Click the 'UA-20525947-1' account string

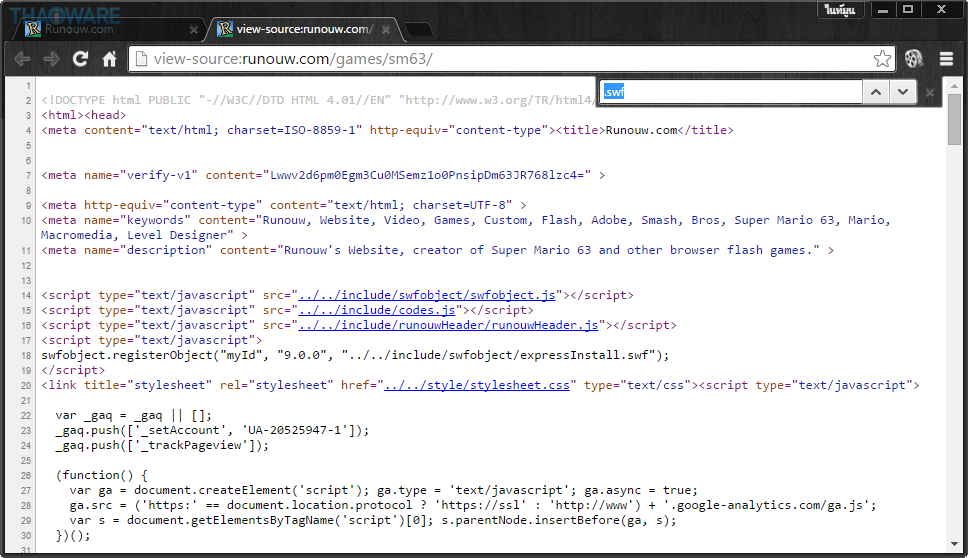296,430
